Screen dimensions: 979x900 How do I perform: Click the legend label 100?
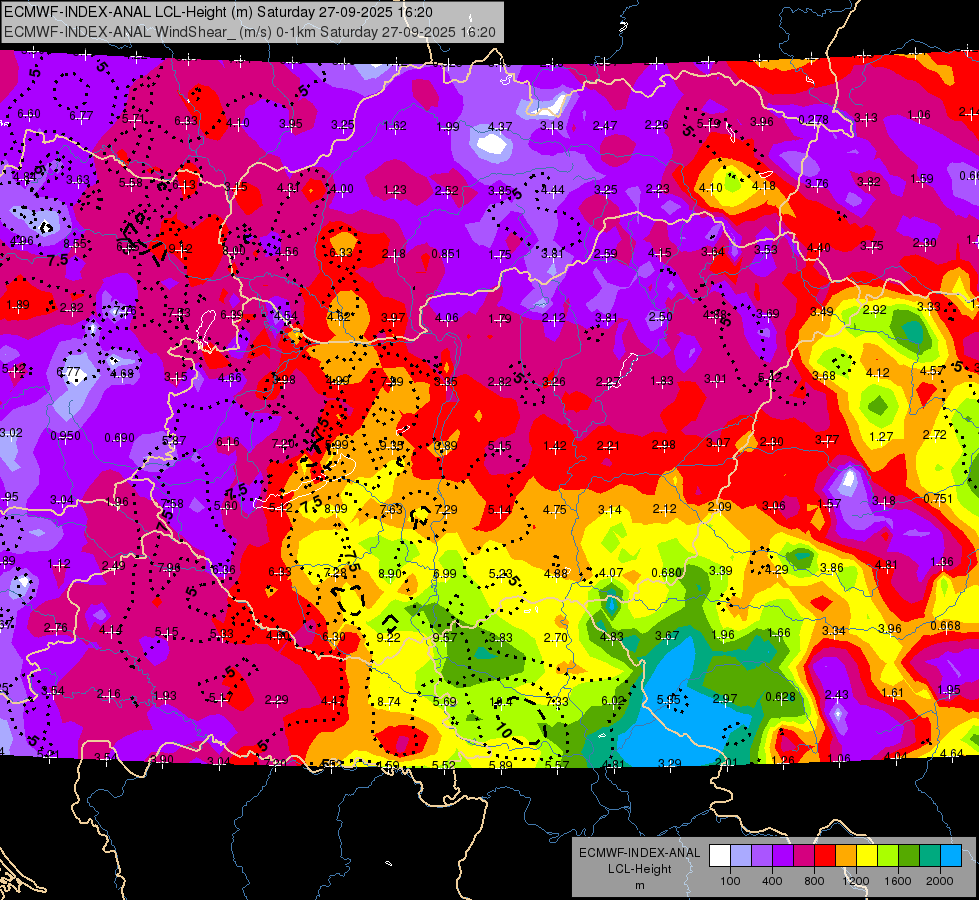(731, 881)
